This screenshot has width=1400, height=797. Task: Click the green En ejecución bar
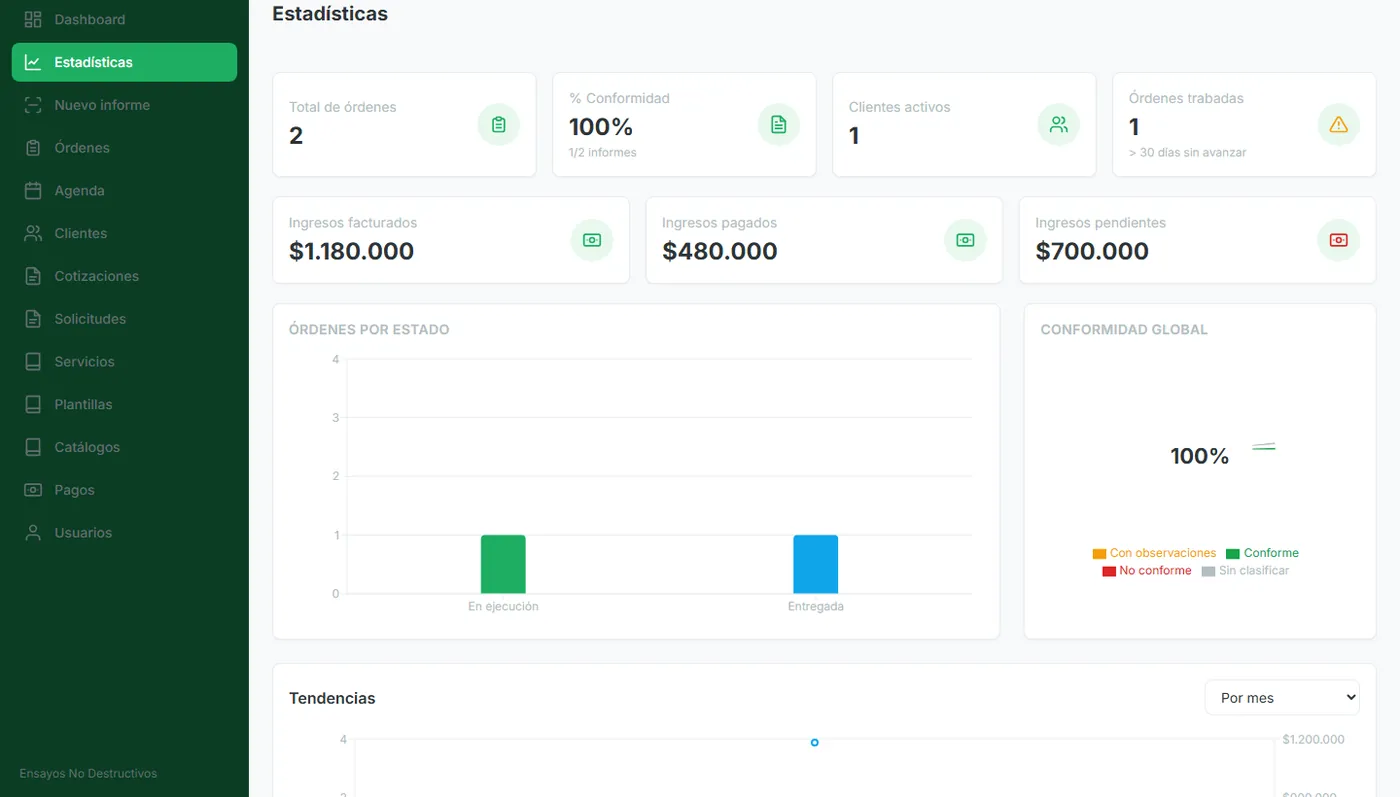point(503,564)
